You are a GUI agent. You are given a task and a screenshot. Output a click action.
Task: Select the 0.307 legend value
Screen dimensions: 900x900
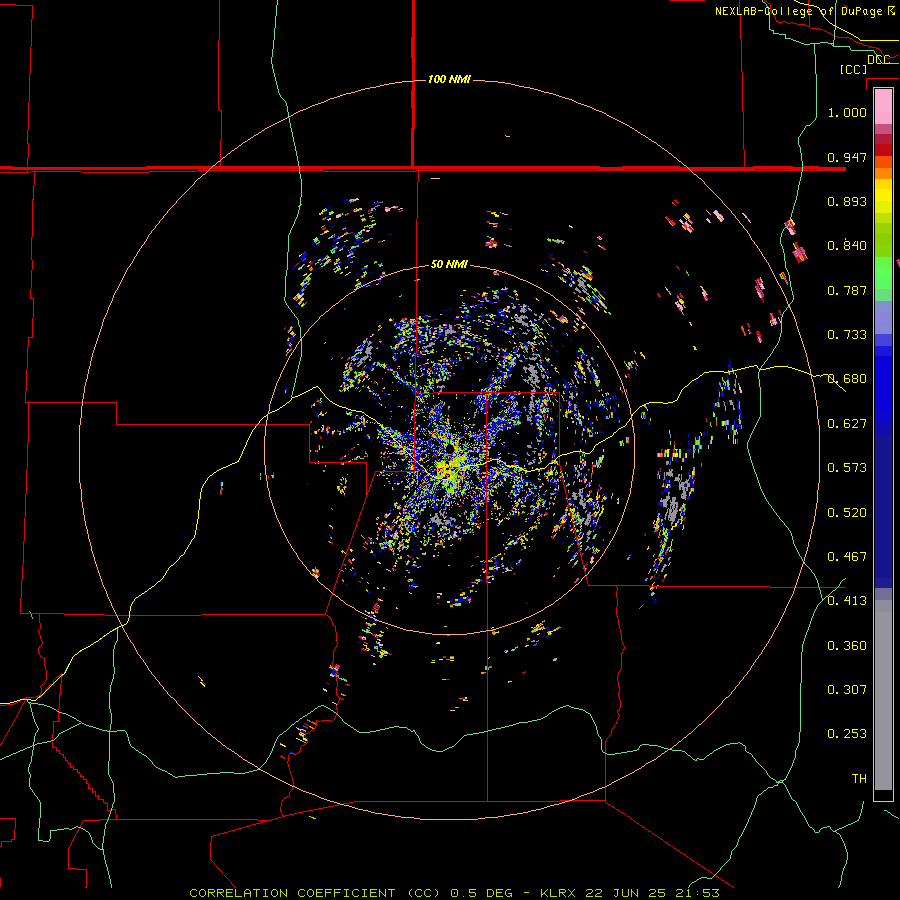coord(847,690)
